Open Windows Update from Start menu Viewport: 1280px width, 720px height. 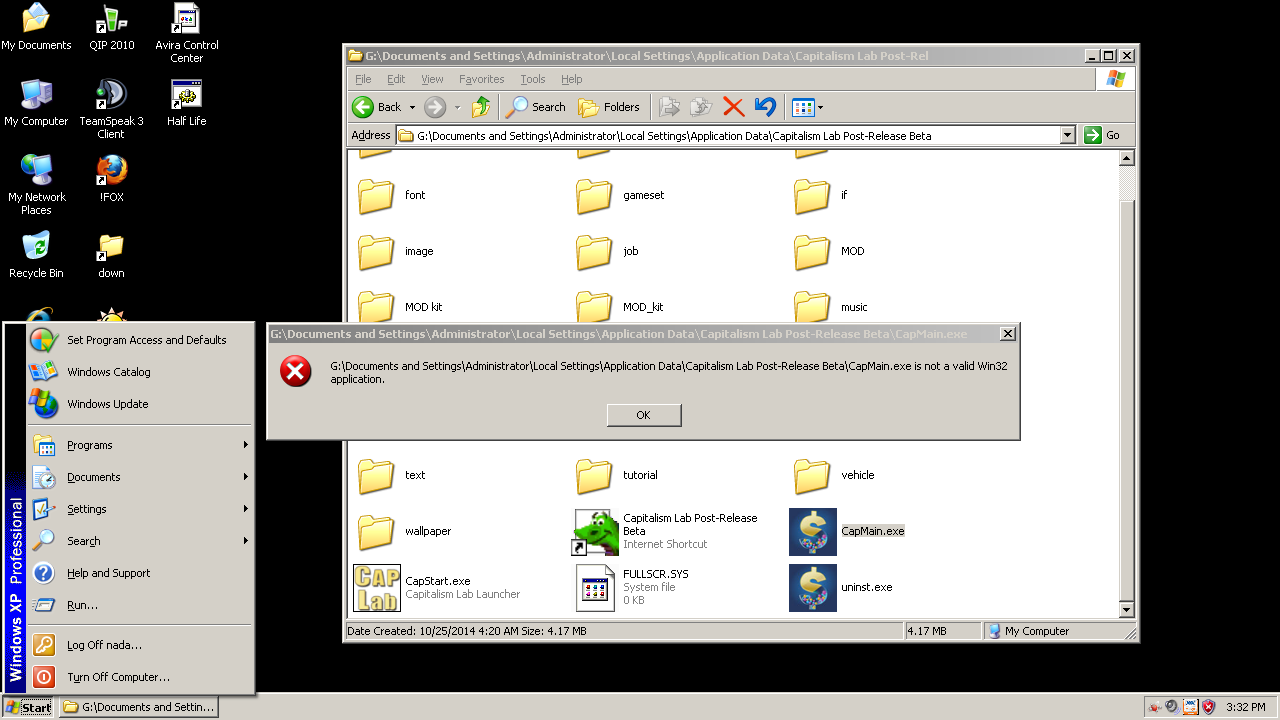(139, 404)
